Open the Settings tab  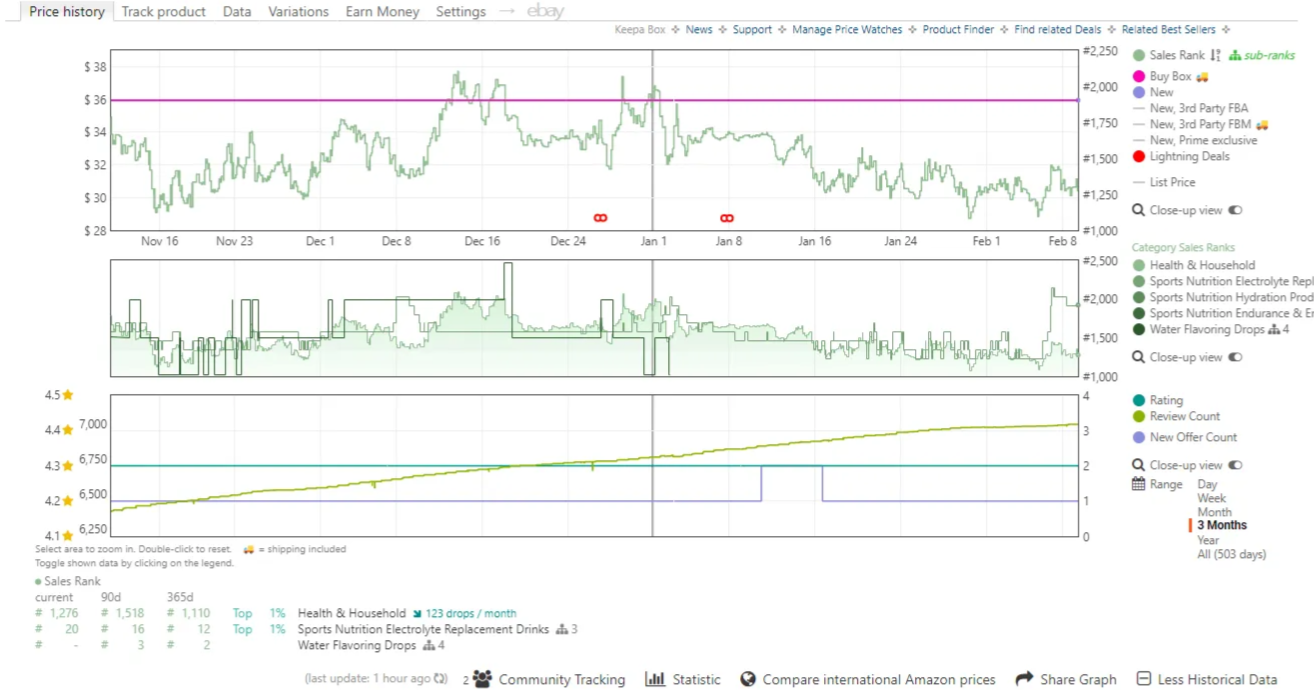point(461,12)
